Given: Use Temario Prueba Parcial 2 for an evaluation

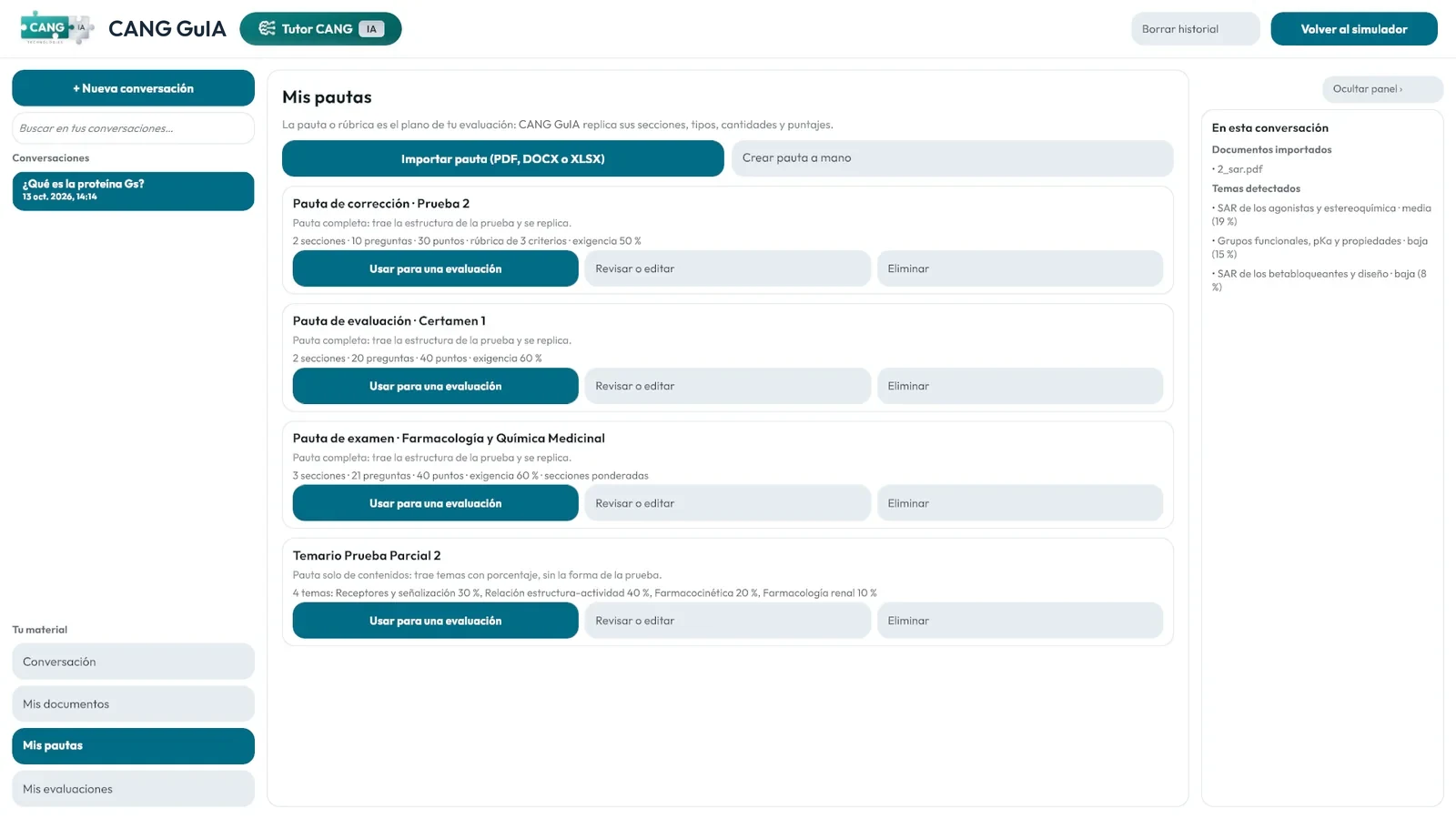Looking at the screenshot, I should coord(436,621).
